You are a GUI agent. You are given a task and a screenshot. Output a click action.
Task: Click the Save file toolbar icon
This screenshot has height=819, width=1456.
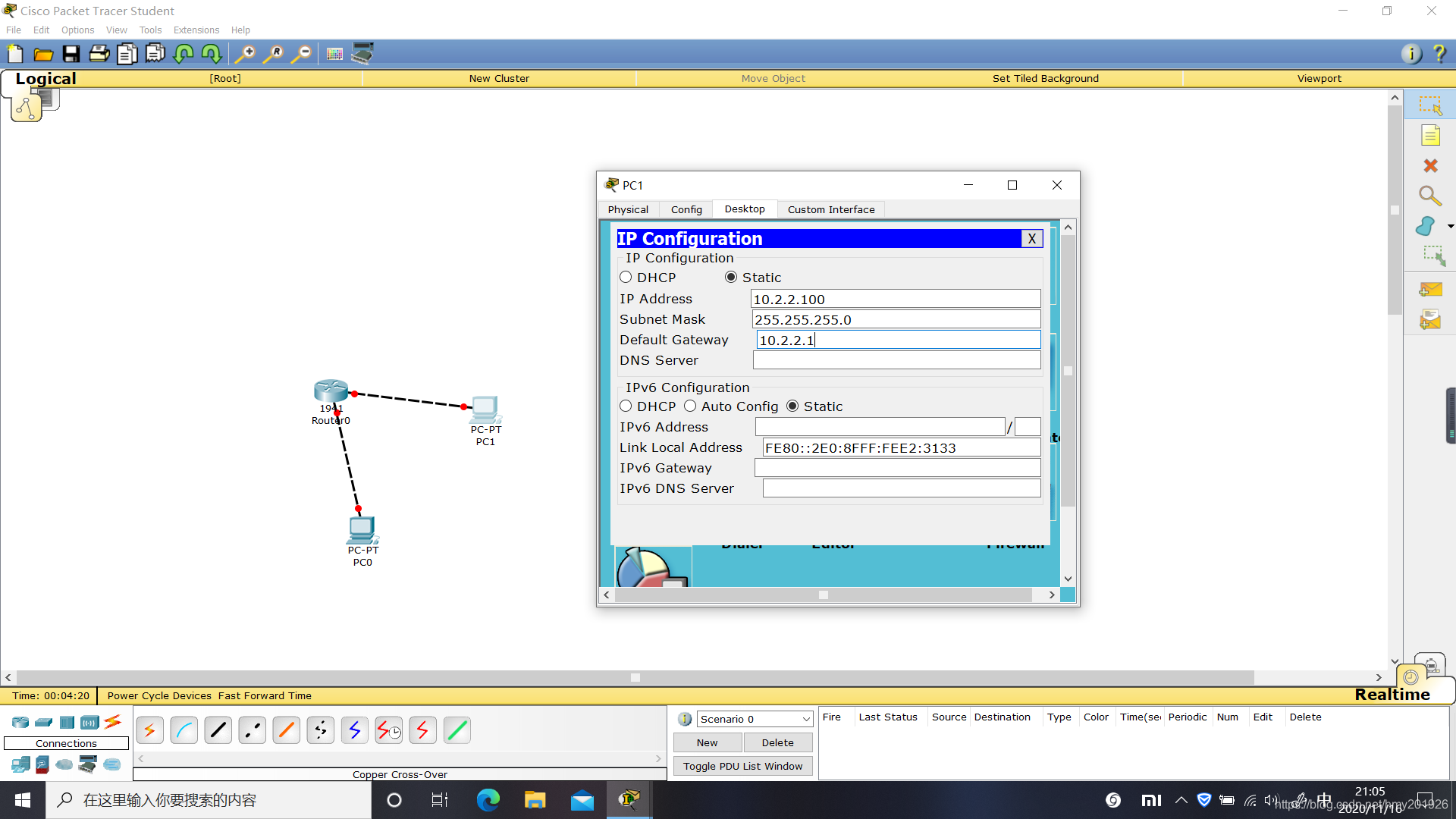pyautogui.click(x=71, y=54)
